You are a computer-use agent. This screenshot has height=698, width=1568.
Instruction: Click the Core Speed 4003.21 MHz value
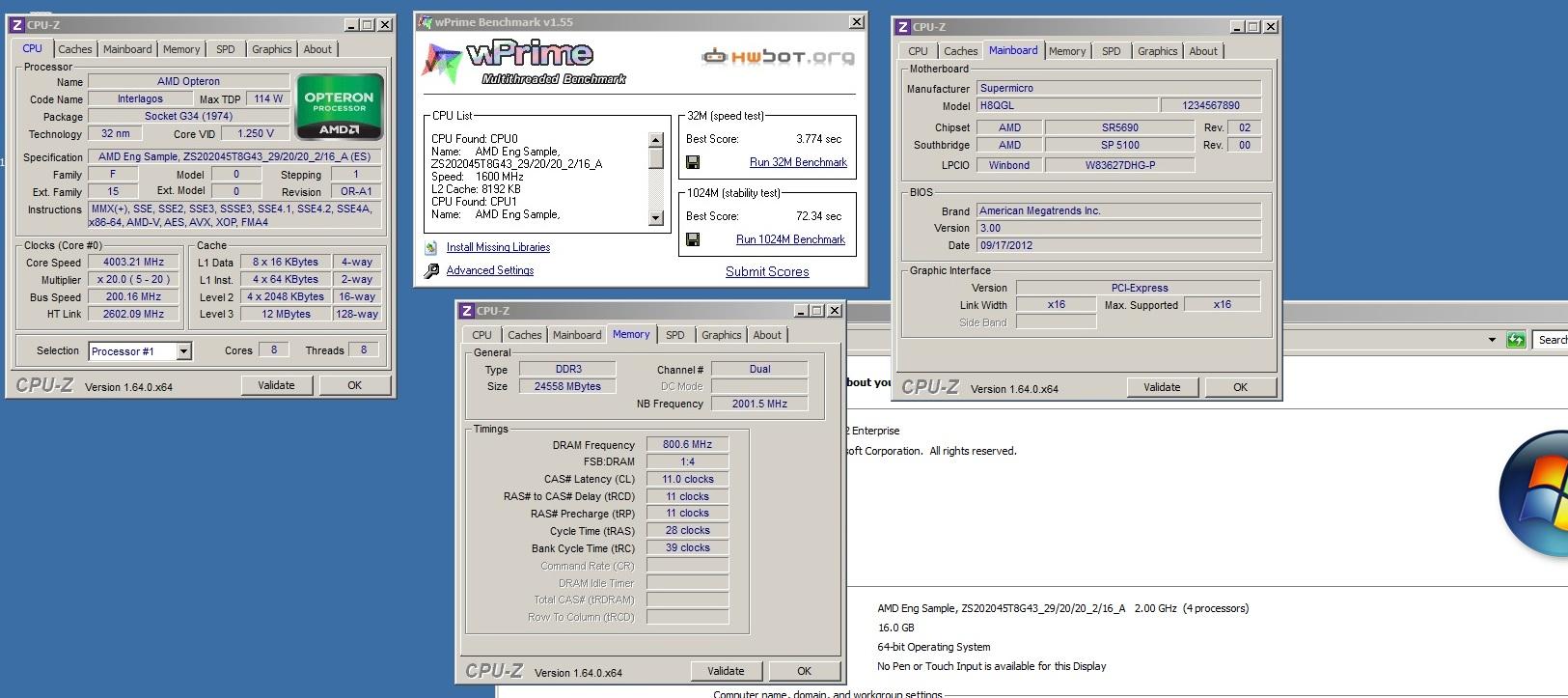click(x=134, y=262)
